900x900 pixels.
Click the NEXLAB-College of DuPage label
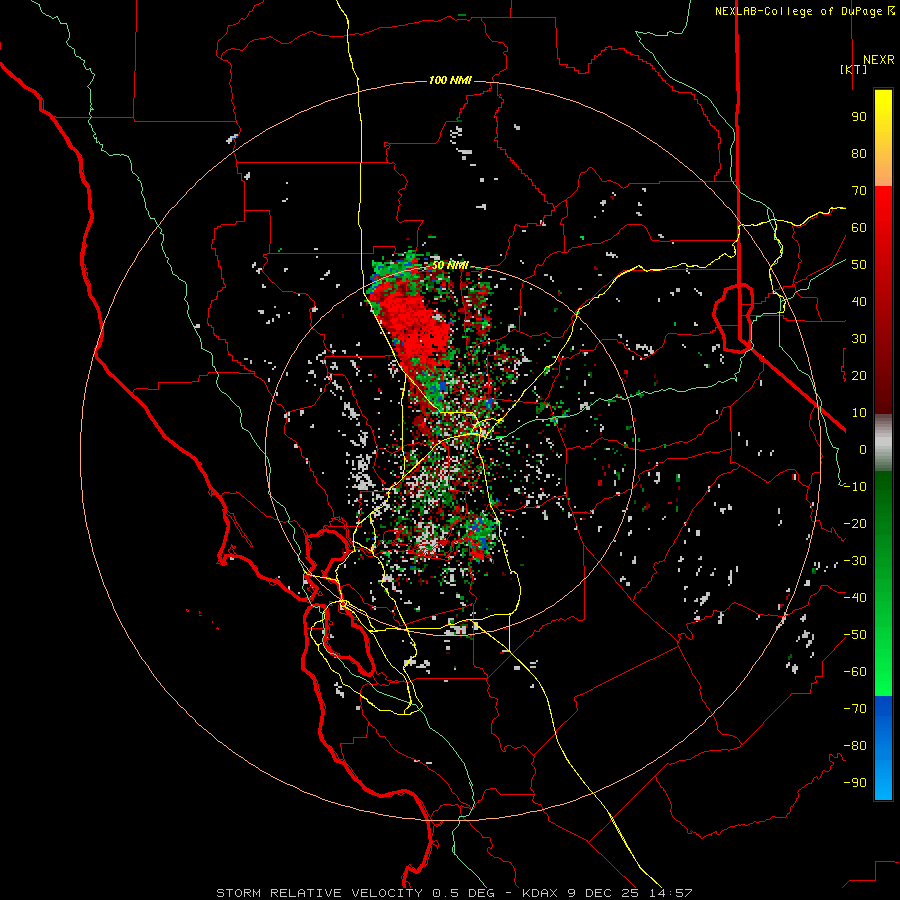pyautogui.click(x=805, y=11)
